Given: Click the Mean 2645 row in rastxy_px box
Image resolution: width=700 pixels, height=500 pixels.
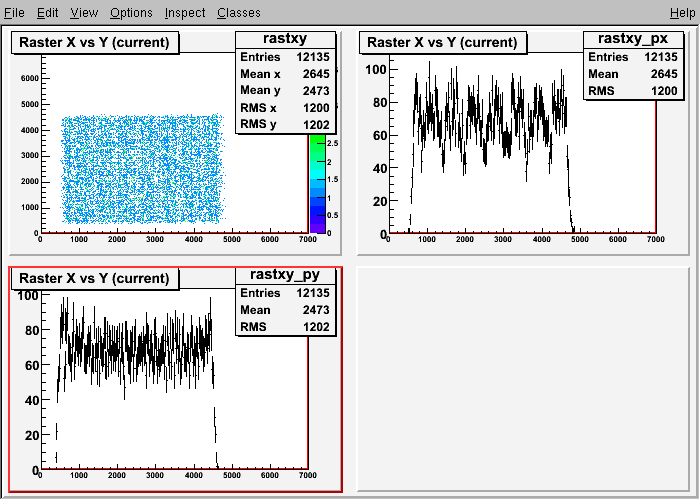Looking at the screenshot, I should coord(633,74).
